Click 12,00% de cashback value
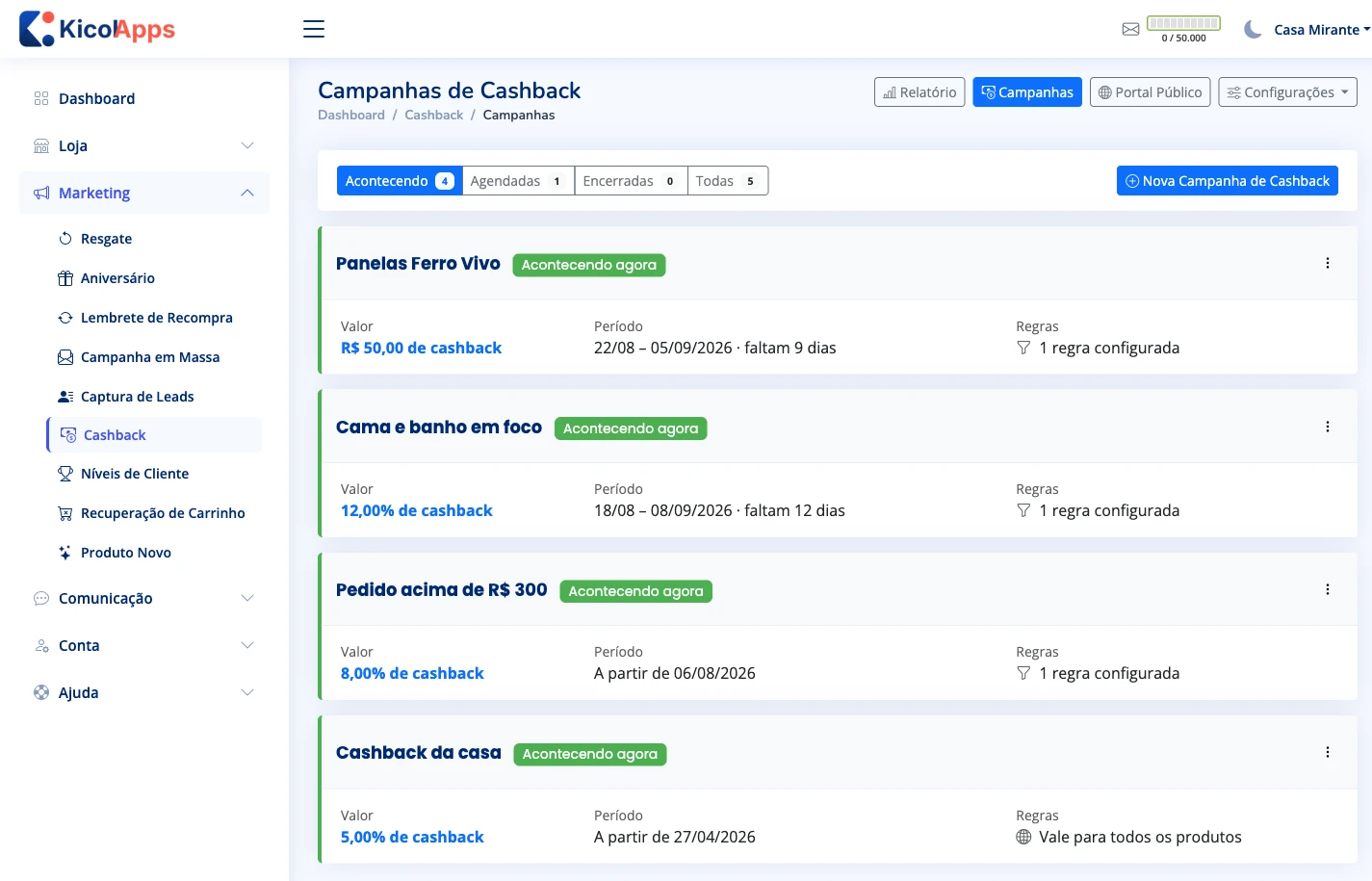The height and width of the screenshot is (881, 1372). [417, 510]
